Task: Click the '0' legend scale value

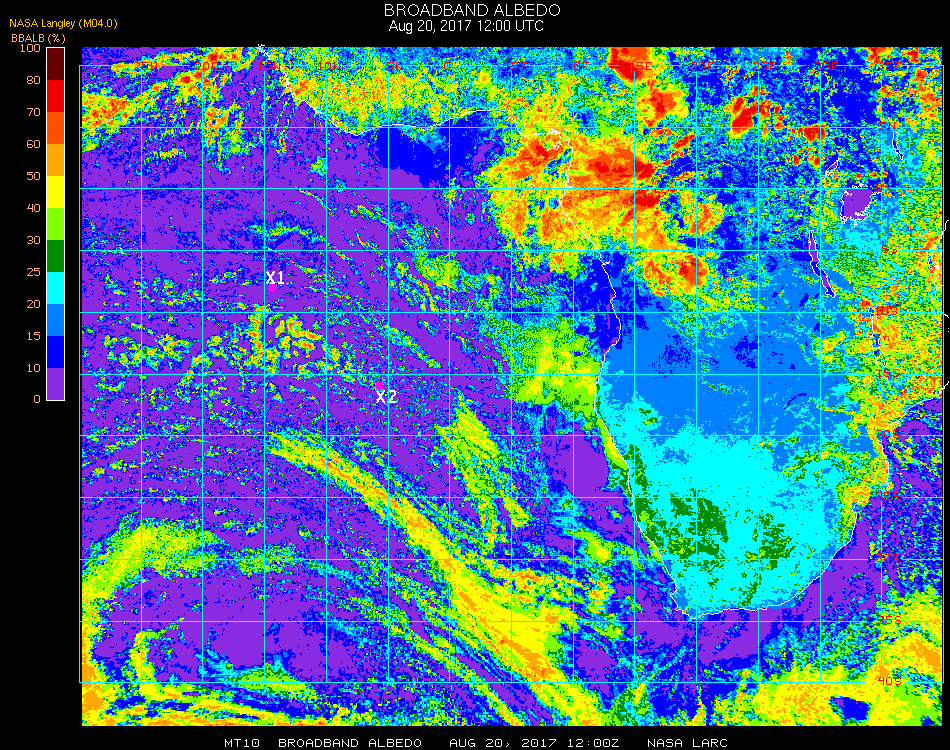Action: click(37, 399)
